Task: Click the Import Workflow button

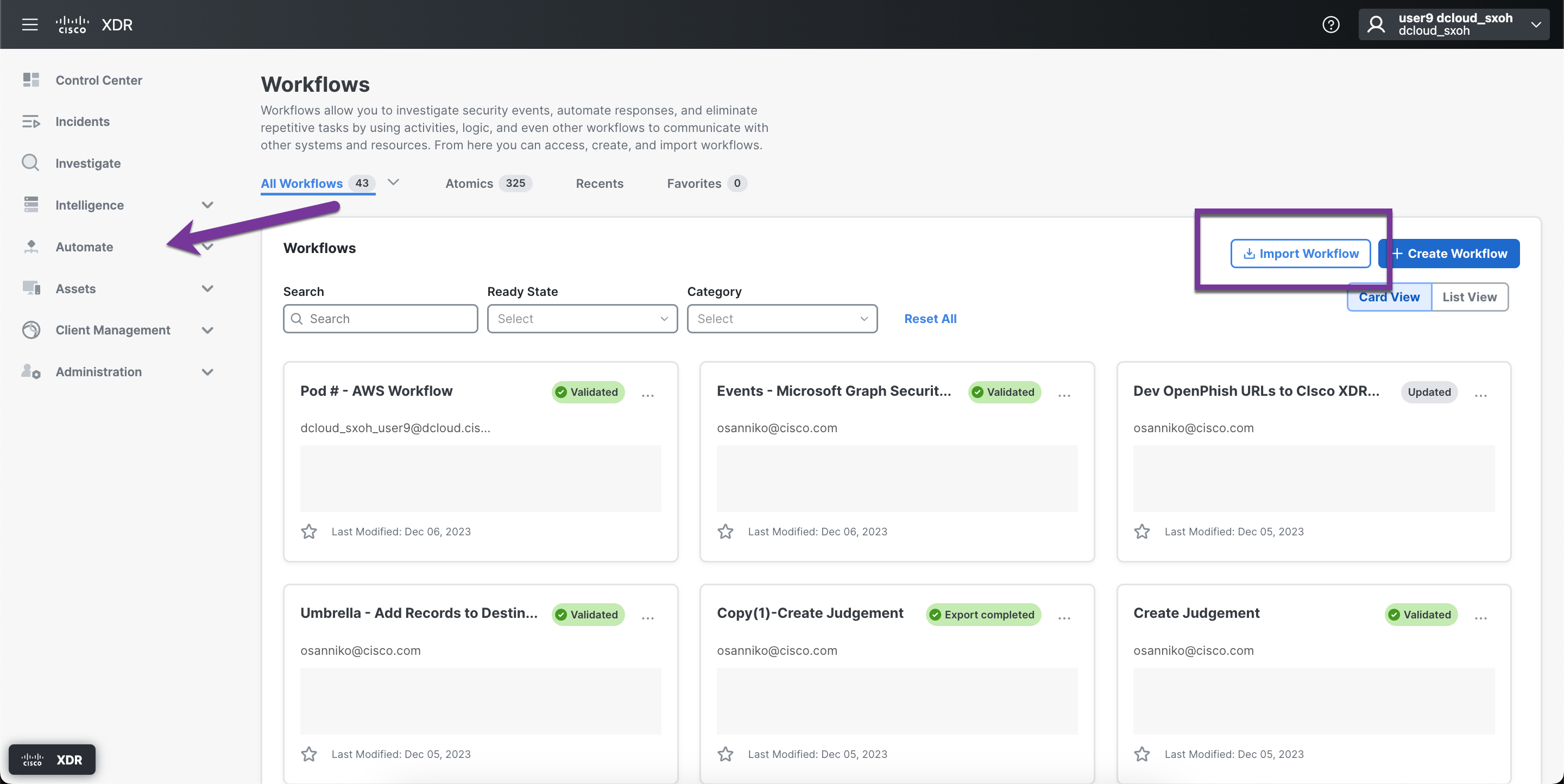Action: 1301,253
